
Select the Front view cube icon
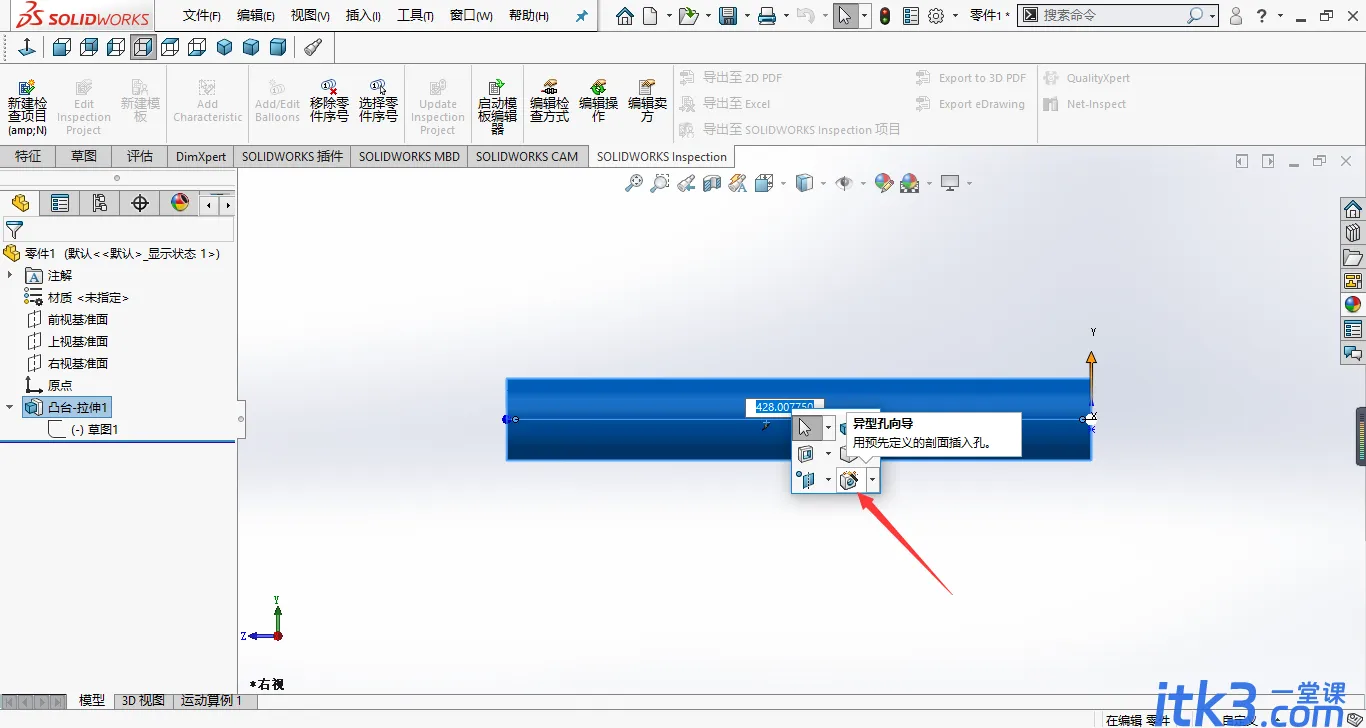point(62,47)
